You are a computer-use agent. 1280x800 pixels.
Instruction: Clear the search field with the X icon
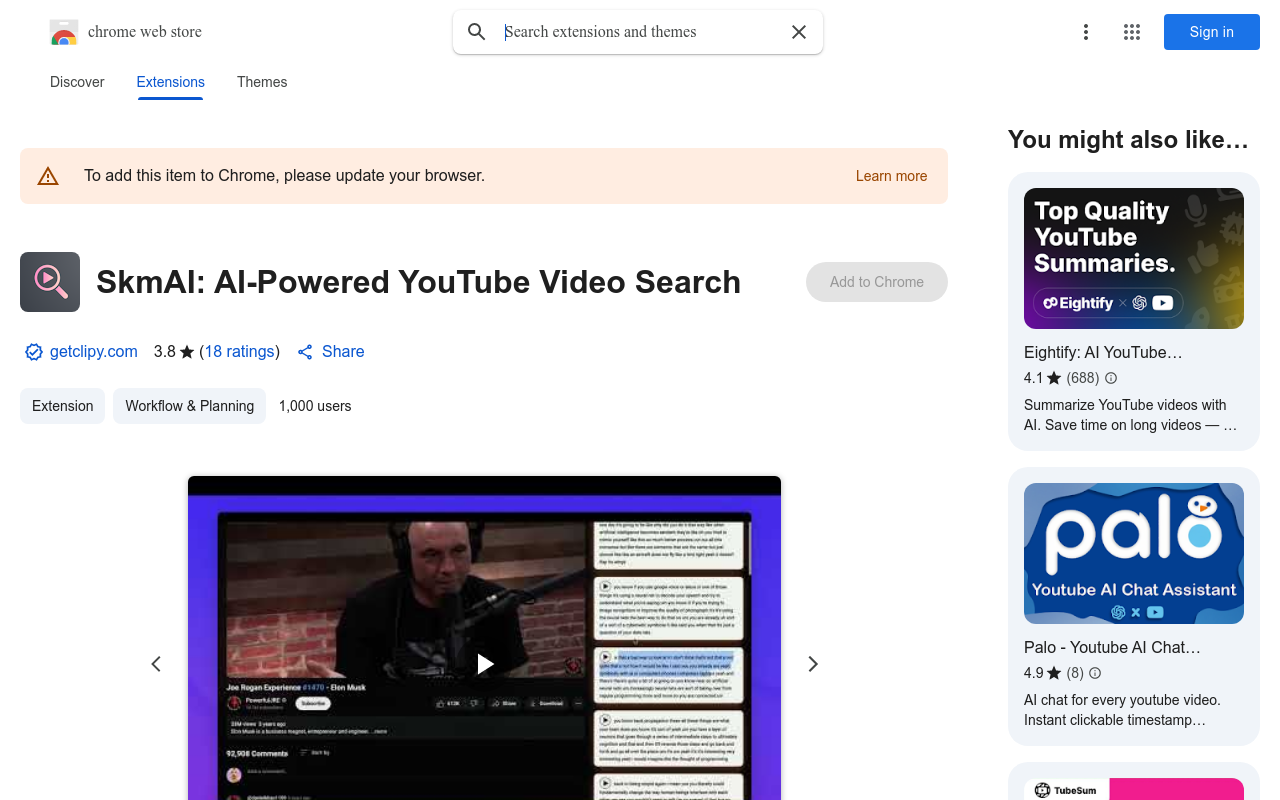[798, 32]
